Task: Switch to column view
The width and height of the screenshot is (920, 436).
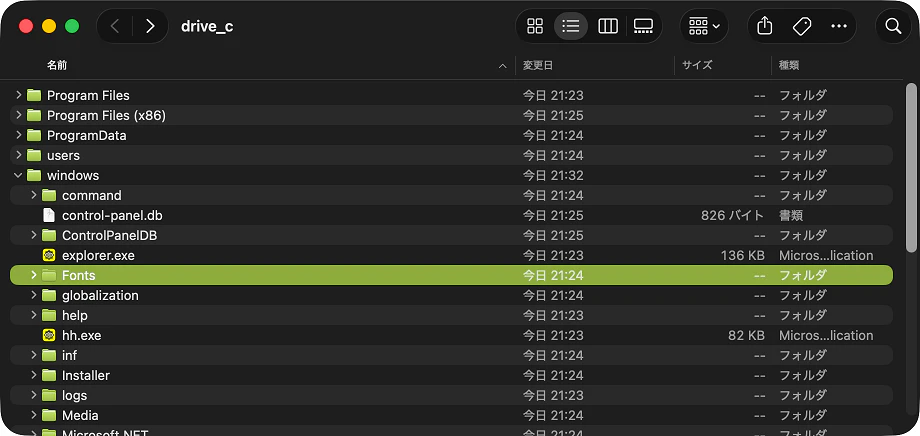Action: click(607, 26)
